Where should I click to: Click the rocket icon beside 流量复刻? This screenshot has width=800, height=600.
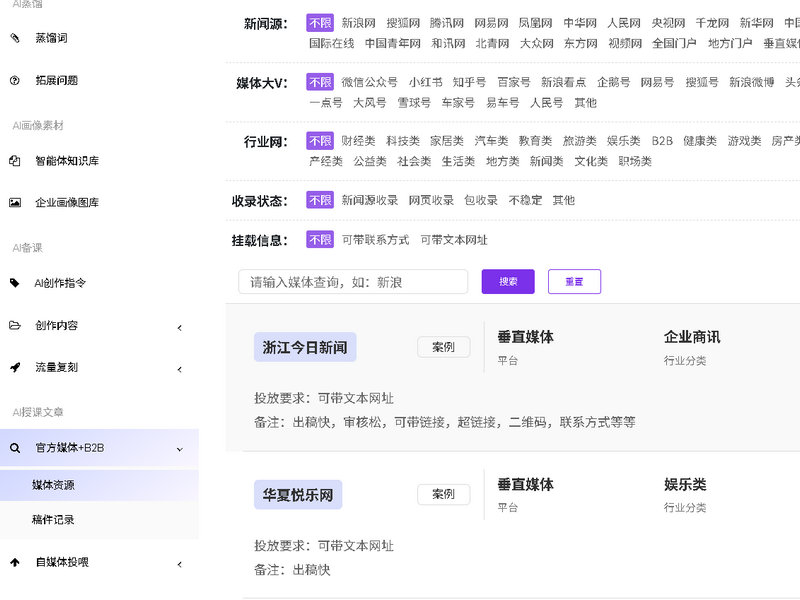[x=14, y=367]
